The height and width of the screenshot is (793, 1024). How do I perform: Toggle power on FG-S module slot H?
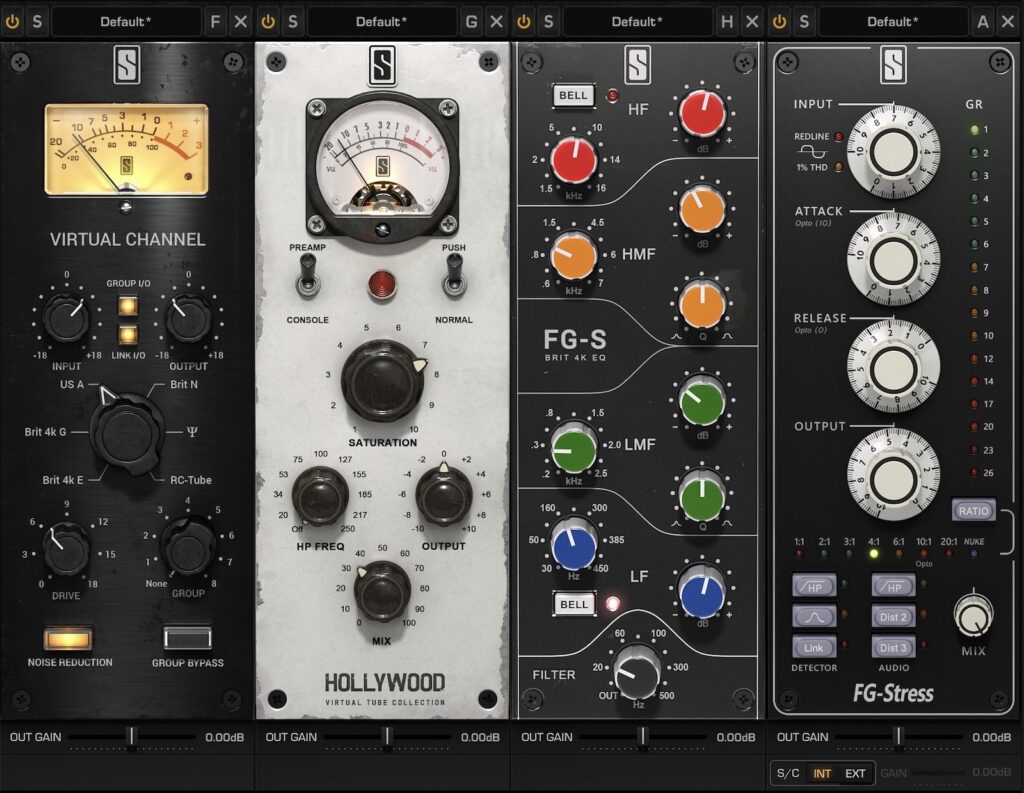coord(524,22)
